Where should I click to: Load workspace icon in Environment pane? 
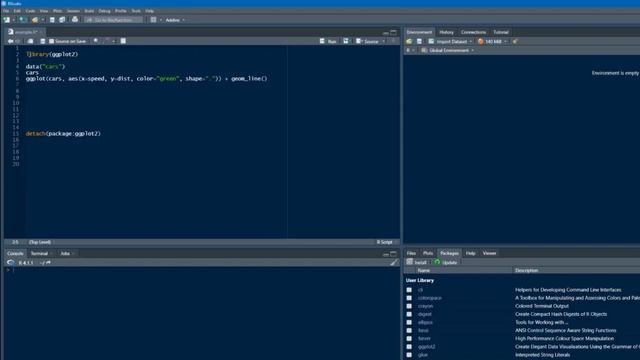pos(409,41)
